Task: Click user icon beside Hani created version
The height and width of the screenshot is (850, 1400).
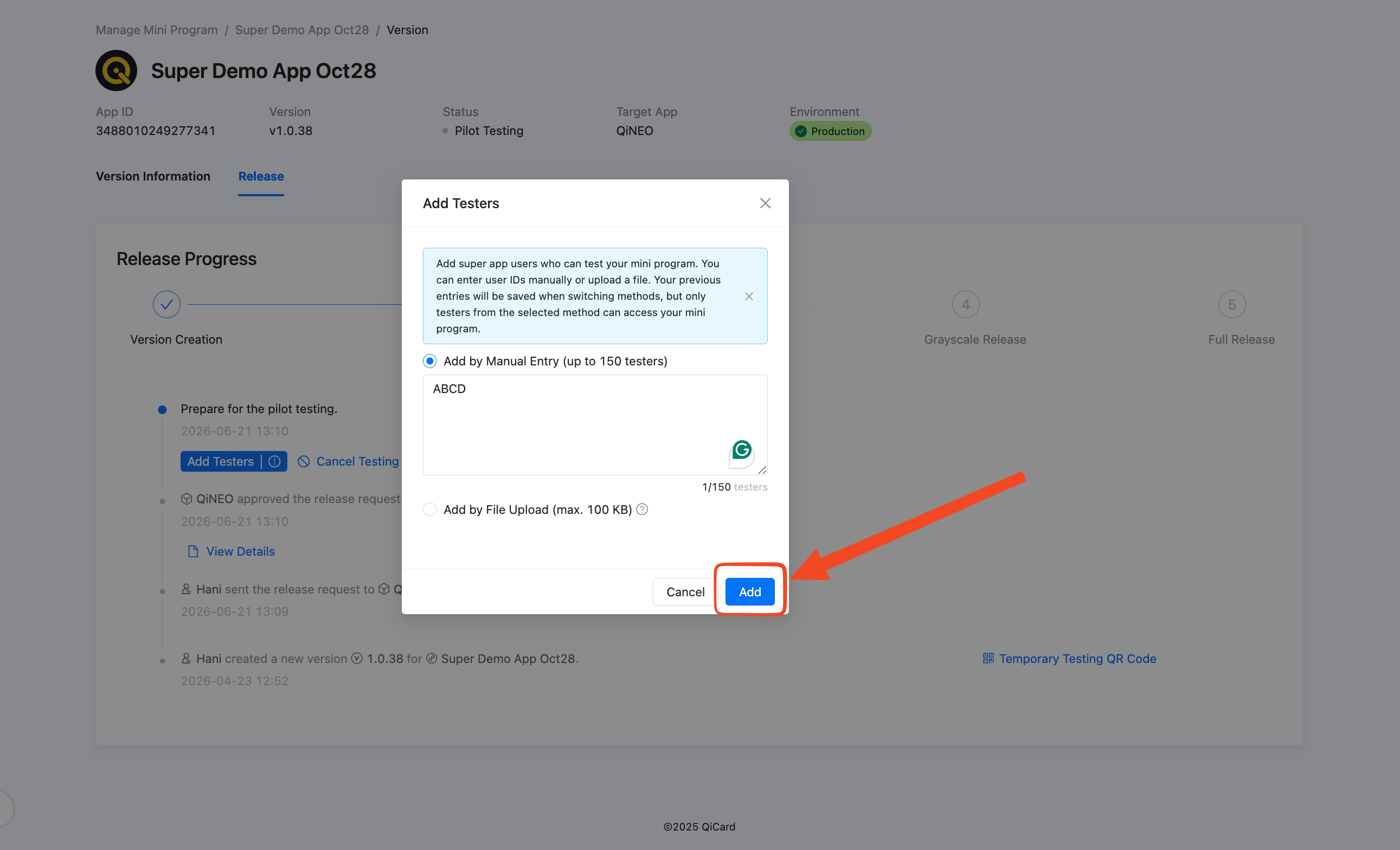Action: point(186,659)
